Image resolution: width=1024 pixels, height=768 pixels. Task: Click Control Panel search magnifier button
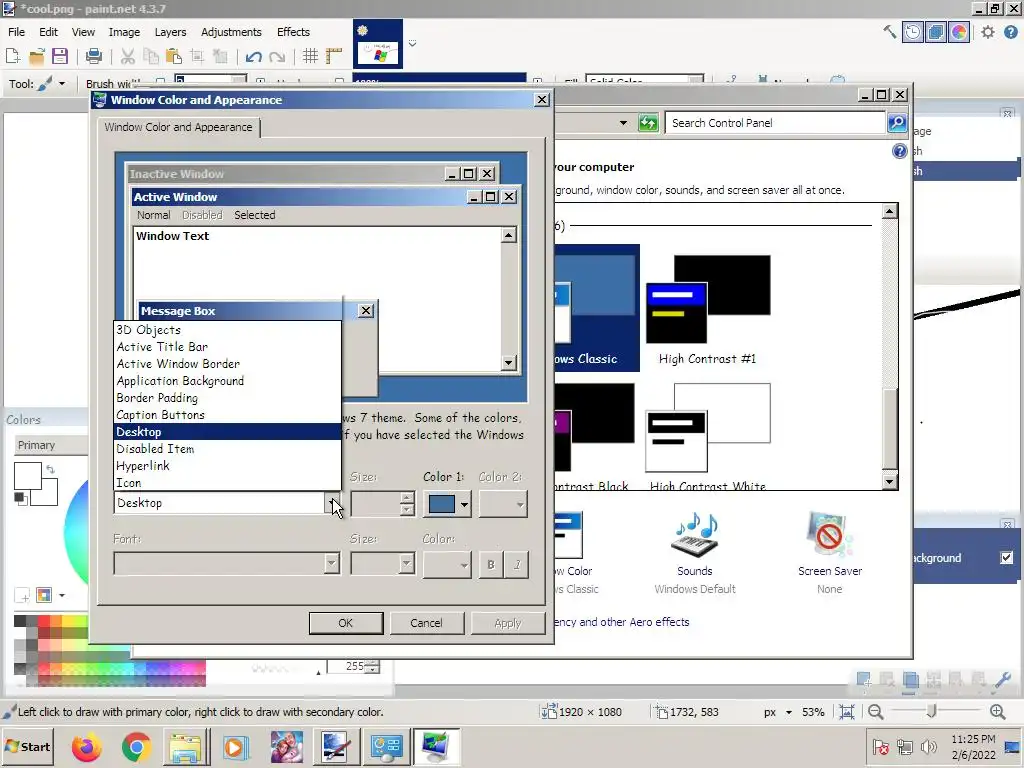click(897, 123)
